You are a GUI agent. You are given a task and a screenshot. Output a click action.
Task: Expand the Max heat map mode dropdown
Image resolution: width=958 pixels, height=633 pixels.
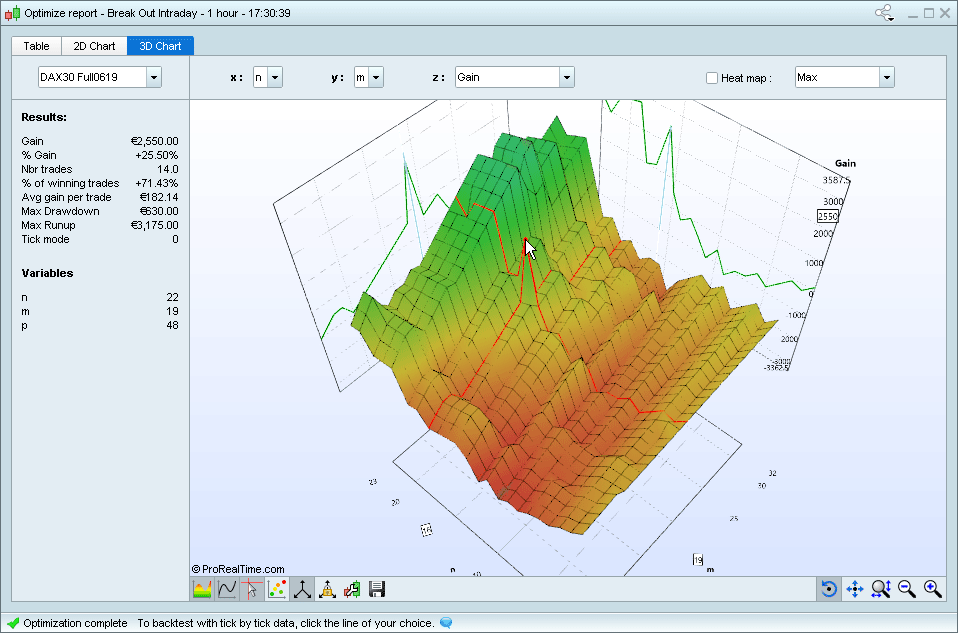click(884, 77)
